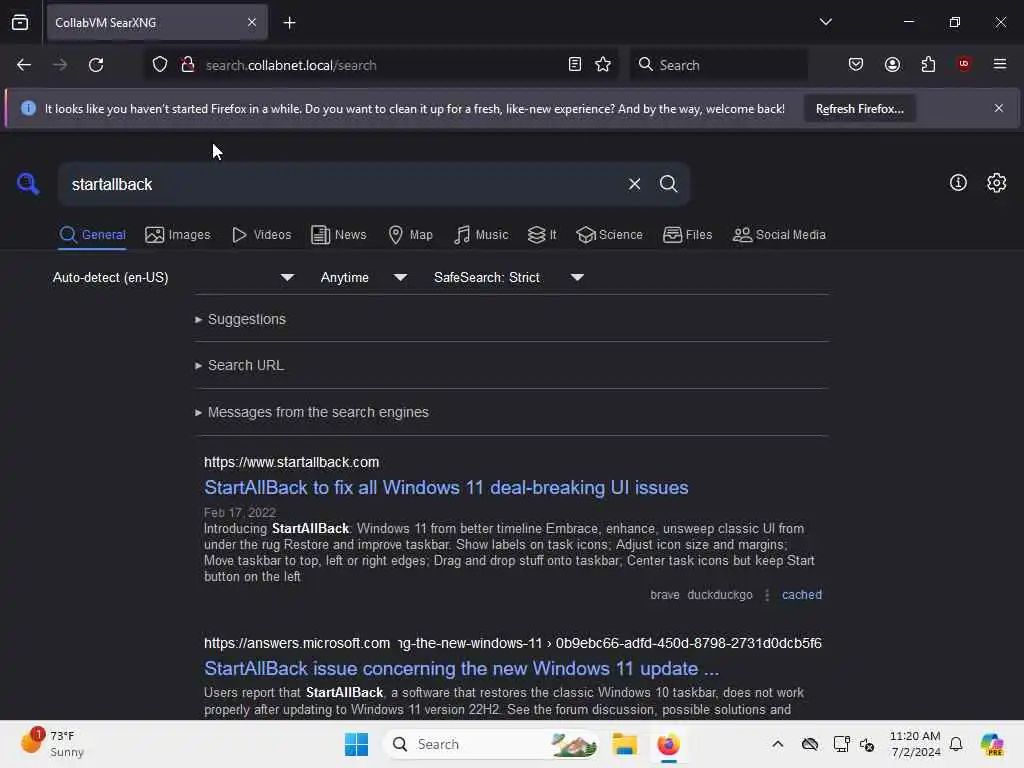Click the startallback search query field

click(x=343, y=184)
